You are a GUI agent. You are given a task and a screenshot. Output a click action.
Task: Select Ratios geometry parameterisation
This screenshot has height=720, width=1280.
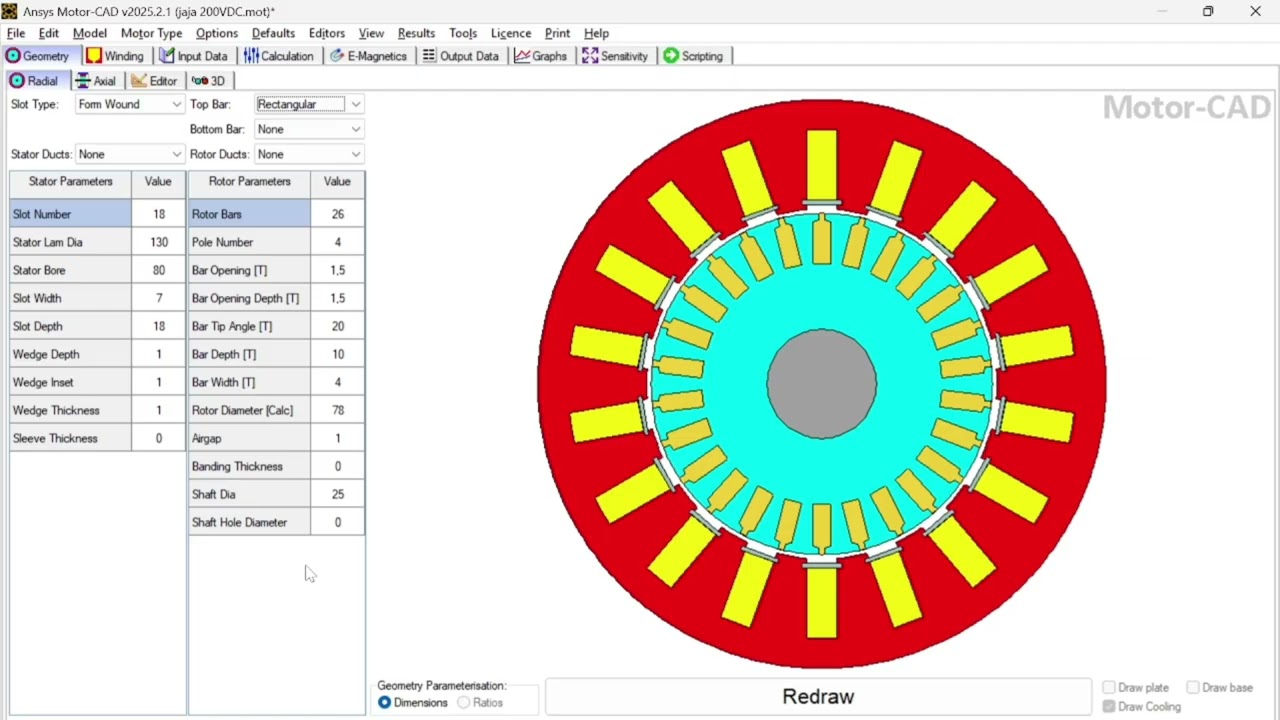pos(480,703)
